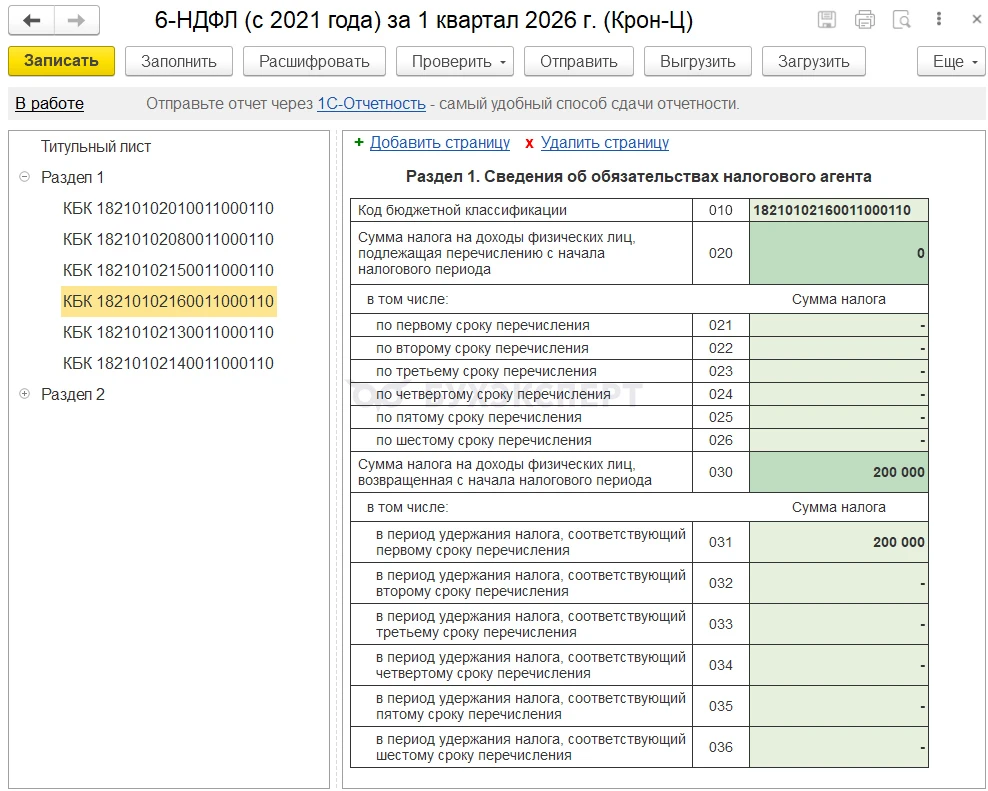The width and height of the screenshot is (988, 791).
Task: Click the Добавить страницу link
Action: click(440, 142)
